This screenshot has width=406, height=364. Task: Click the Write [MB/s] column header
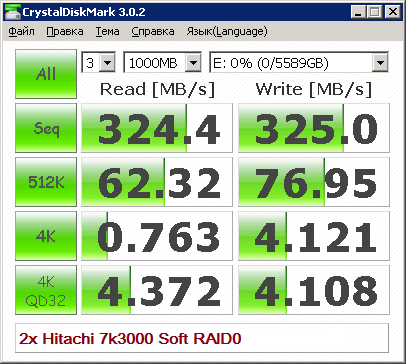(x=314, y=89)
